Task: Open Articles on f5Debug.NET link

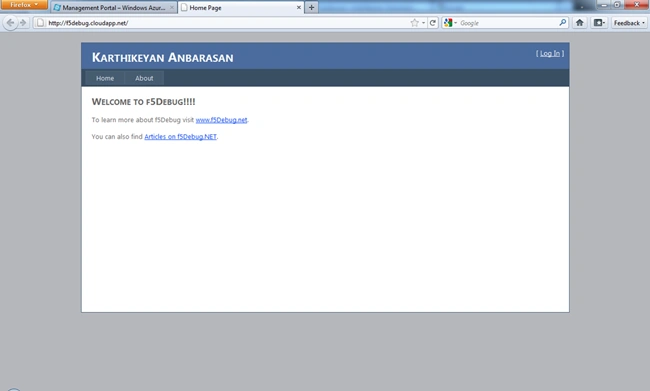Action: pos(180,136)
